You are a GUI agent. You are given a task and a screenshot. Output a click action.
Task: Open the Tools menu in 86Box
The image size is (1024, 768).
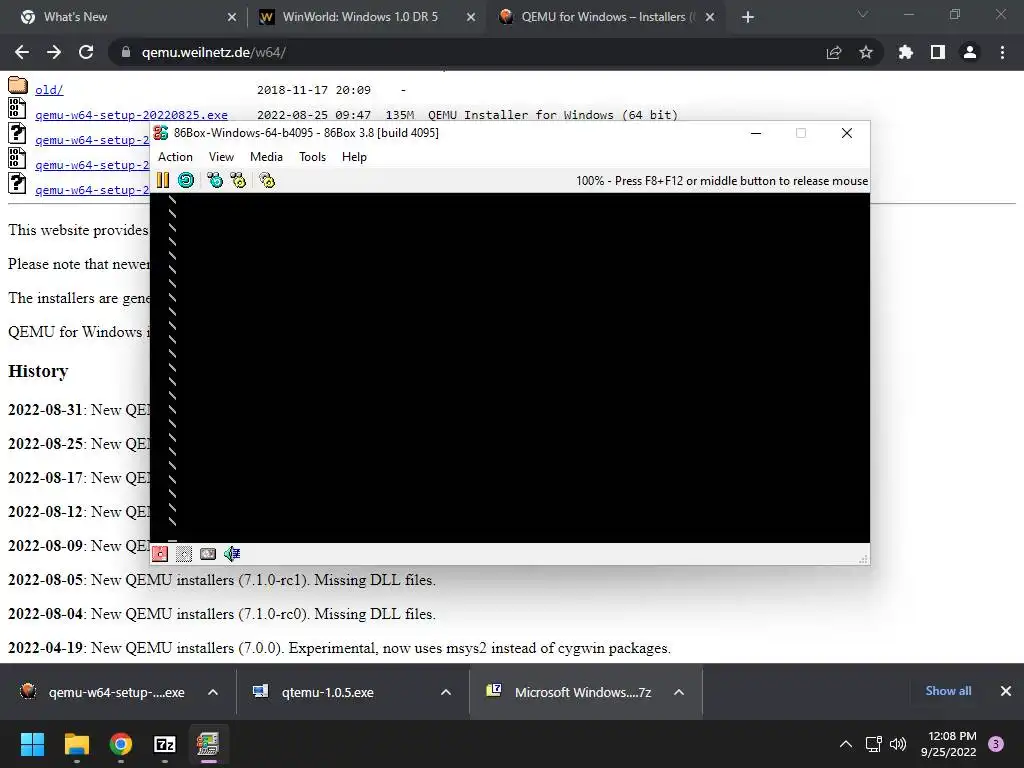click(312, 157)
